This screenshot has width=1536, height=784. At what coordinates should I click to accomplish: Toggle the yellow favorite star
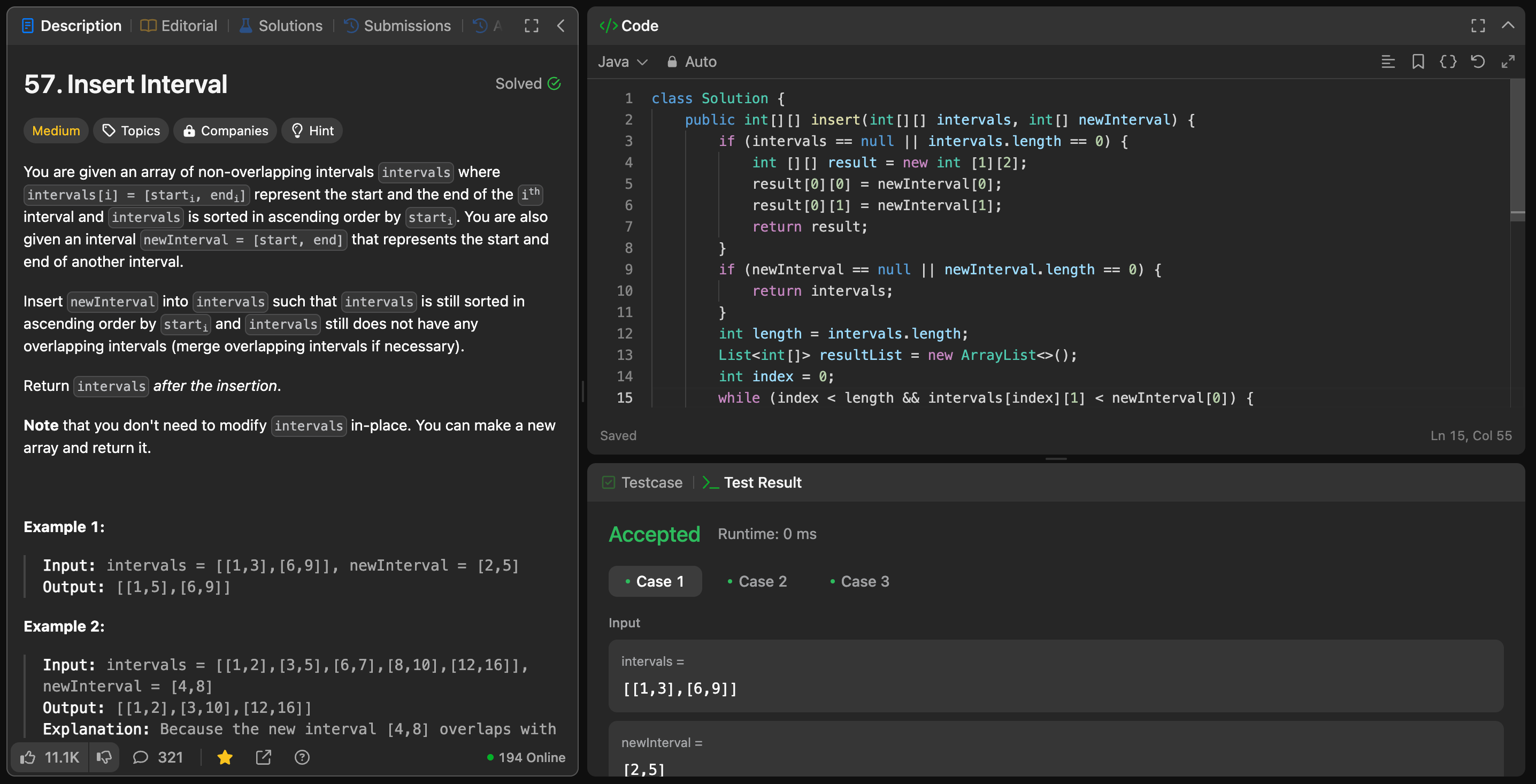(x=225, y=757)
